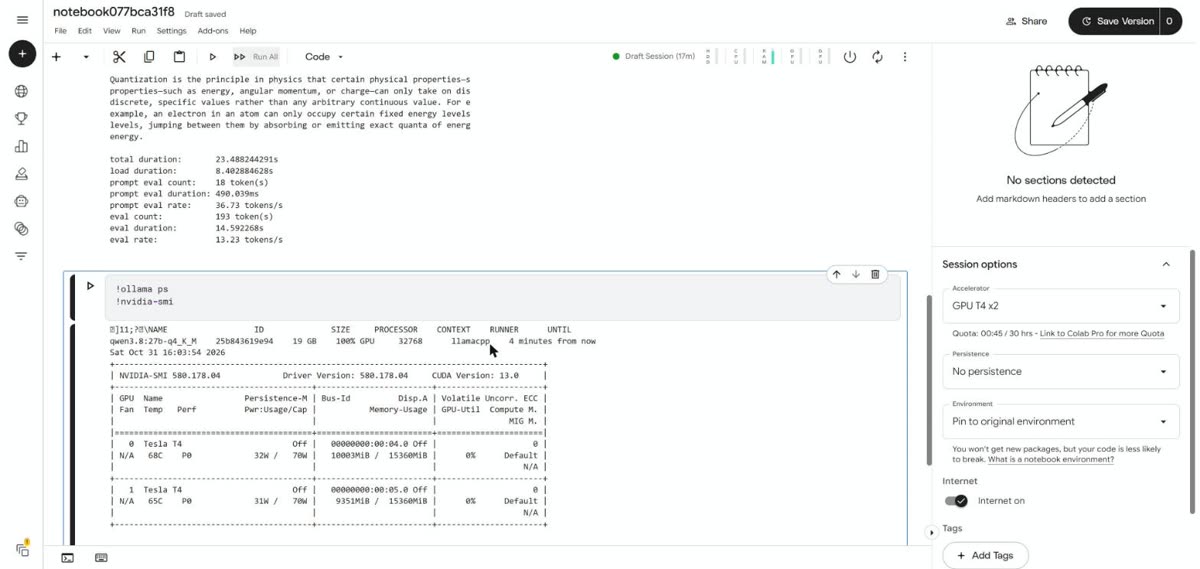
Task: Open the Help menu
Action: coord(247,31)
